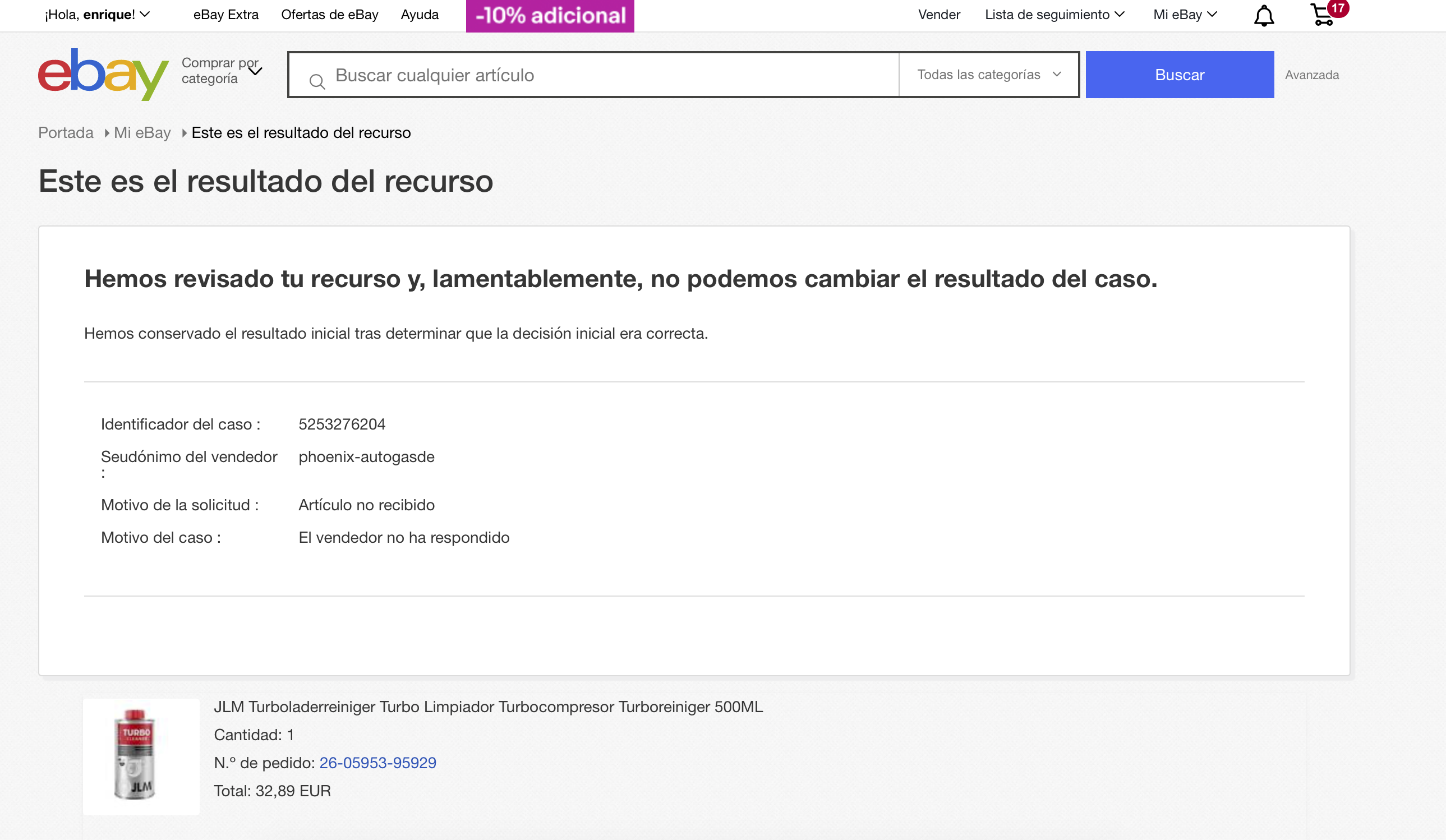Click the Vender link
The width and height of the screenshot is (1446, 840).
(939, 15)
